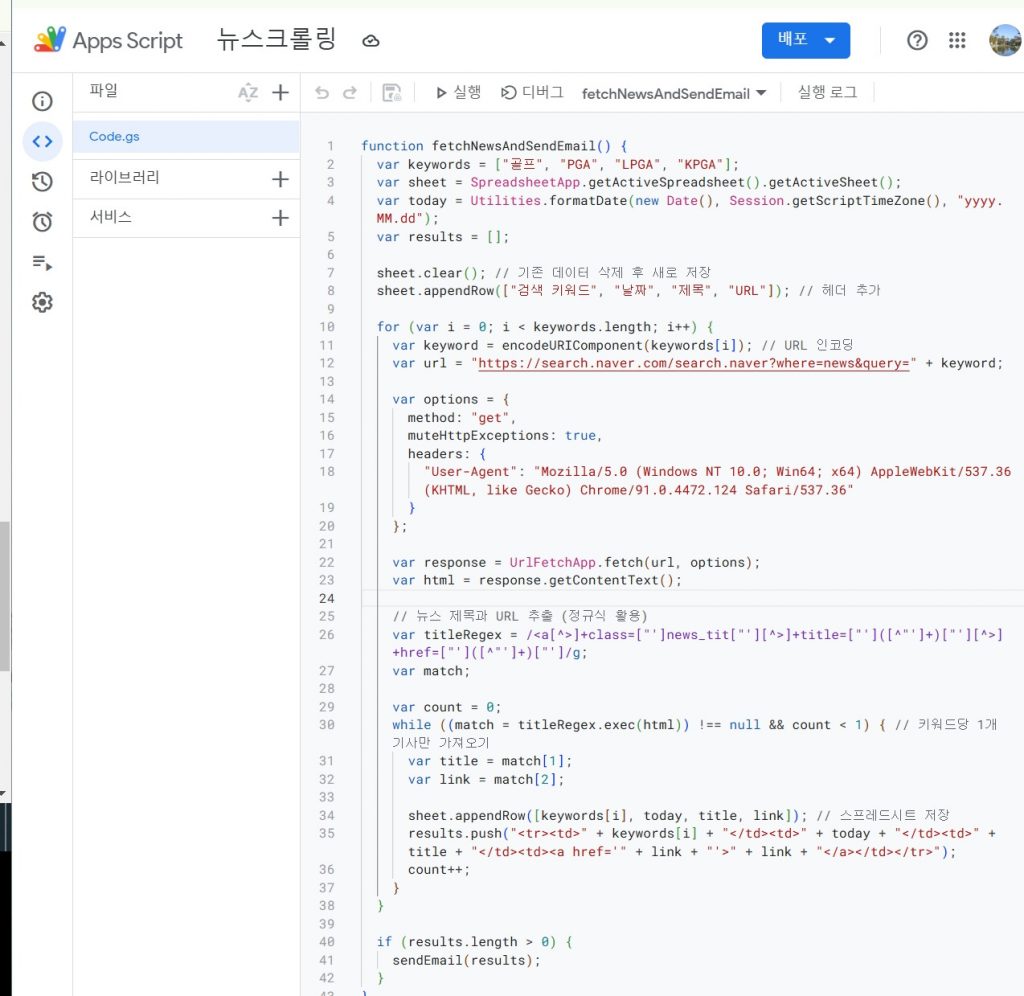Open the fetchNewsAndSendEmail function selector
Image resolution: width=1024 pixels, height=996 pixels.
coord(673,93)
